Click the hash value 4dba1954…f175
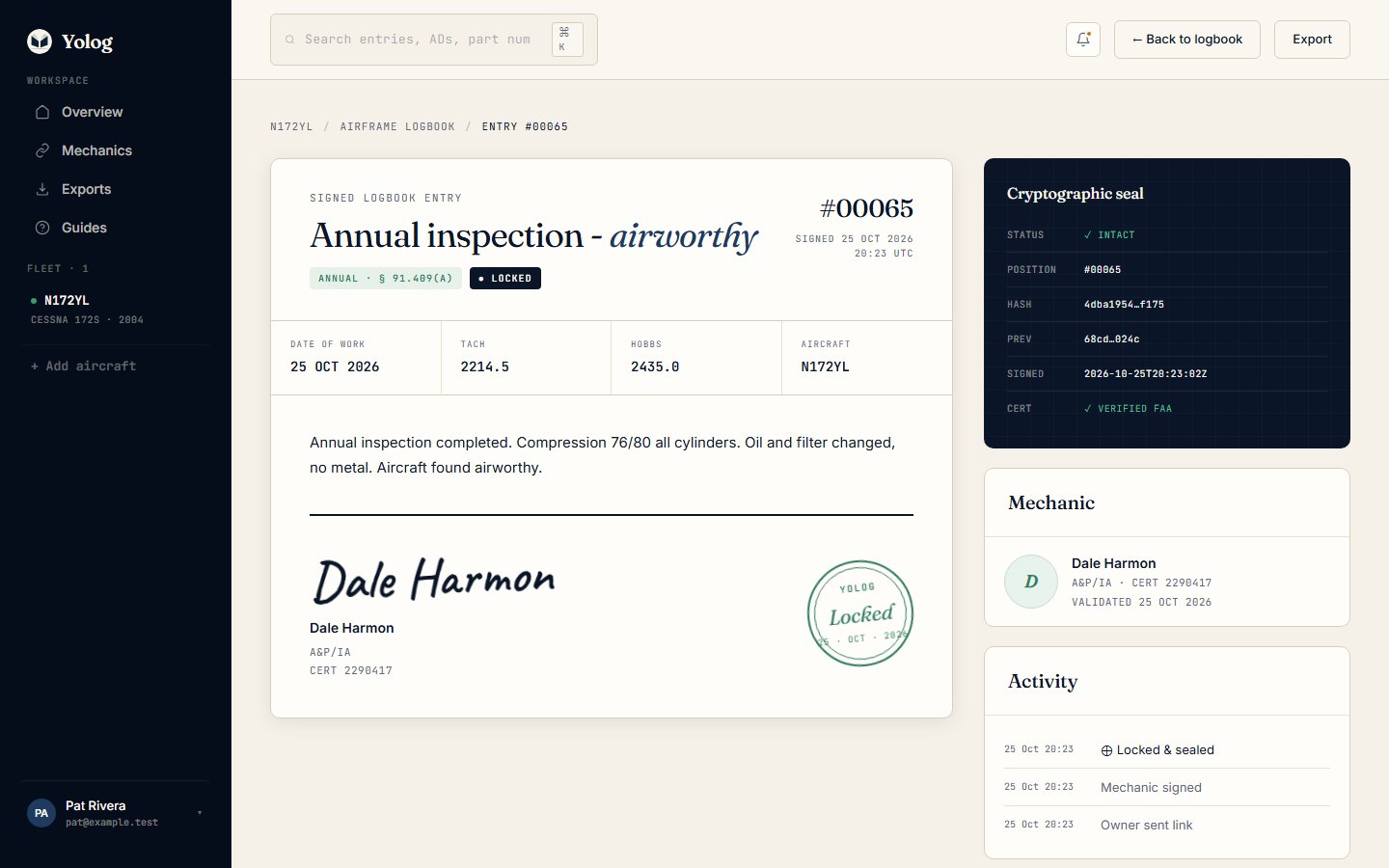This screenshot has height=868, width=1389. [1124, 304]
